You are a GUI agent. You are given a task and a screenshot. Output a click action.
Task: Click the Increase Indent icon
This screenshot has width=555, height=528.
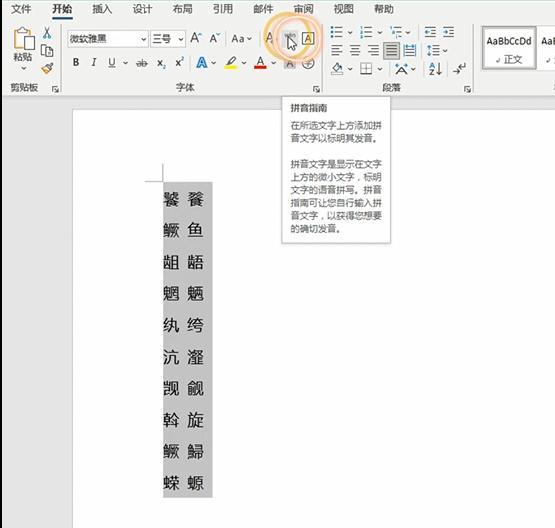coord(448,32)
